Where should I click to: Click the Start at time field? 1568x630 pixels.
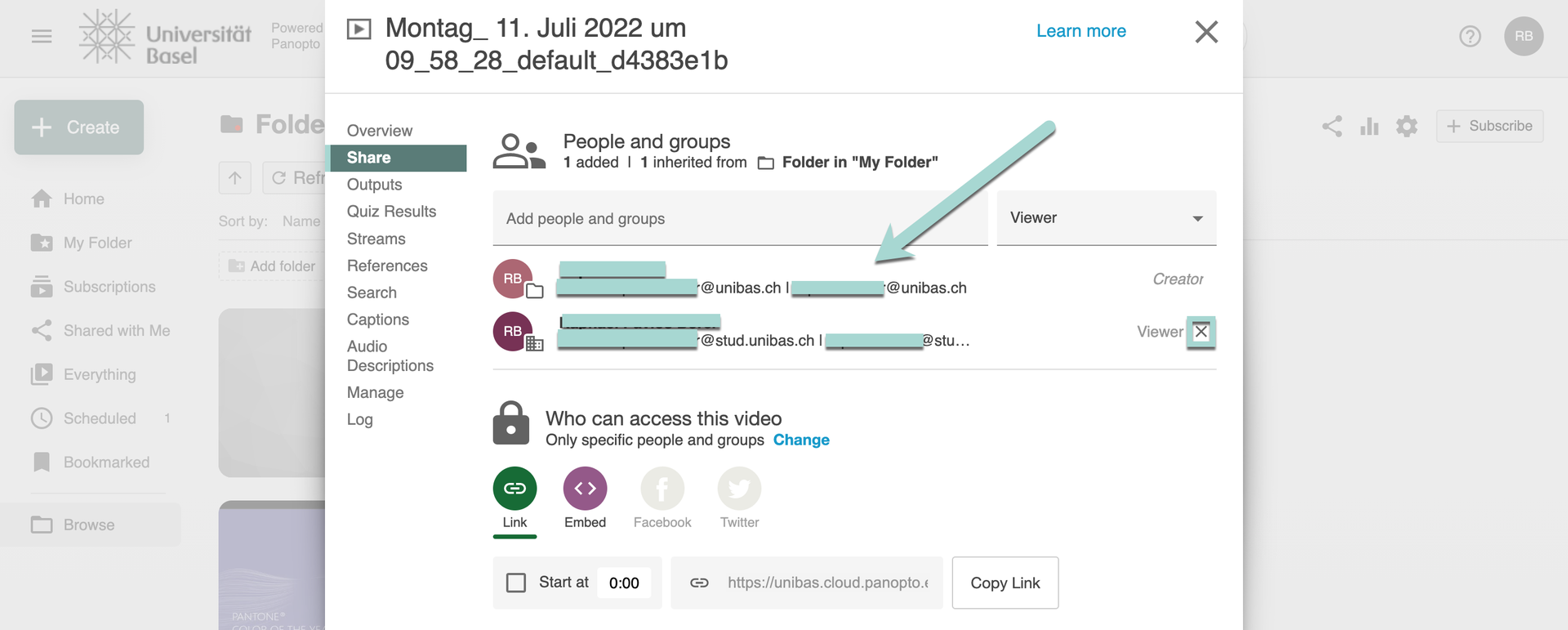(x=625, y=583)
